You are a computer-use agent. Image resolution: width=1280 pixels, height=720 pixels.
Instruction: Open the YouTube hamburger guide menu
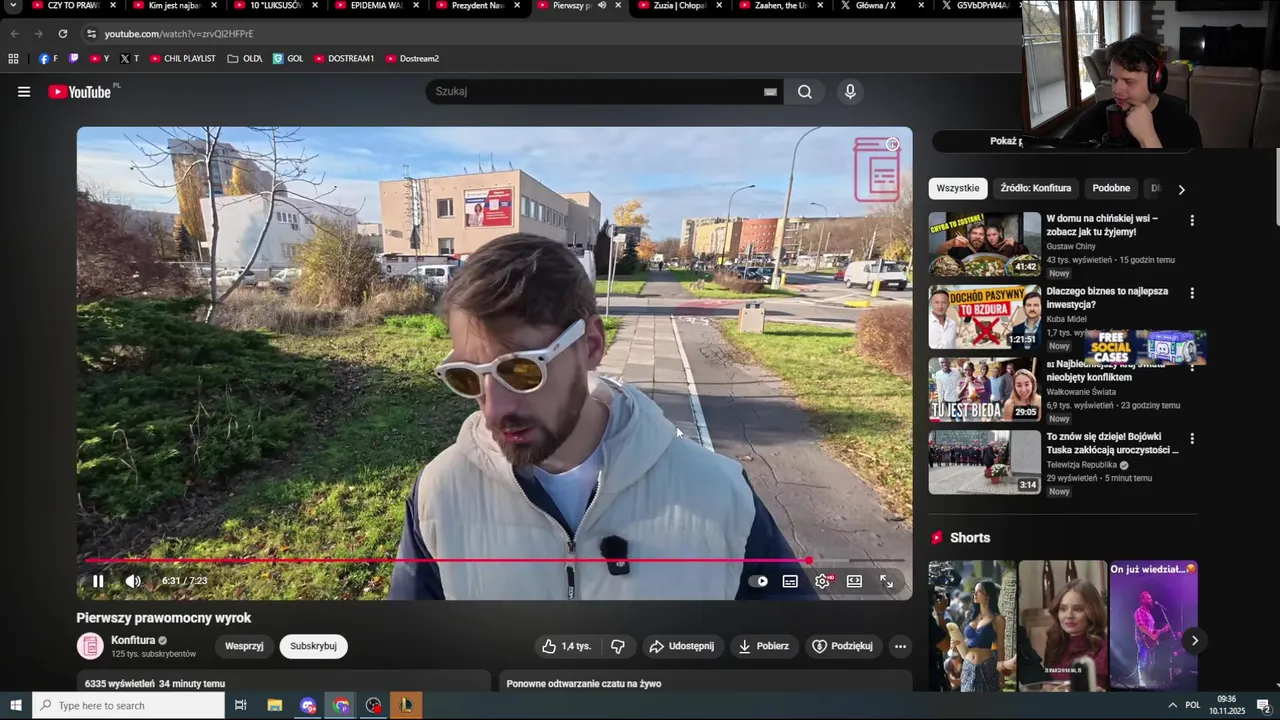click(24, 92)
